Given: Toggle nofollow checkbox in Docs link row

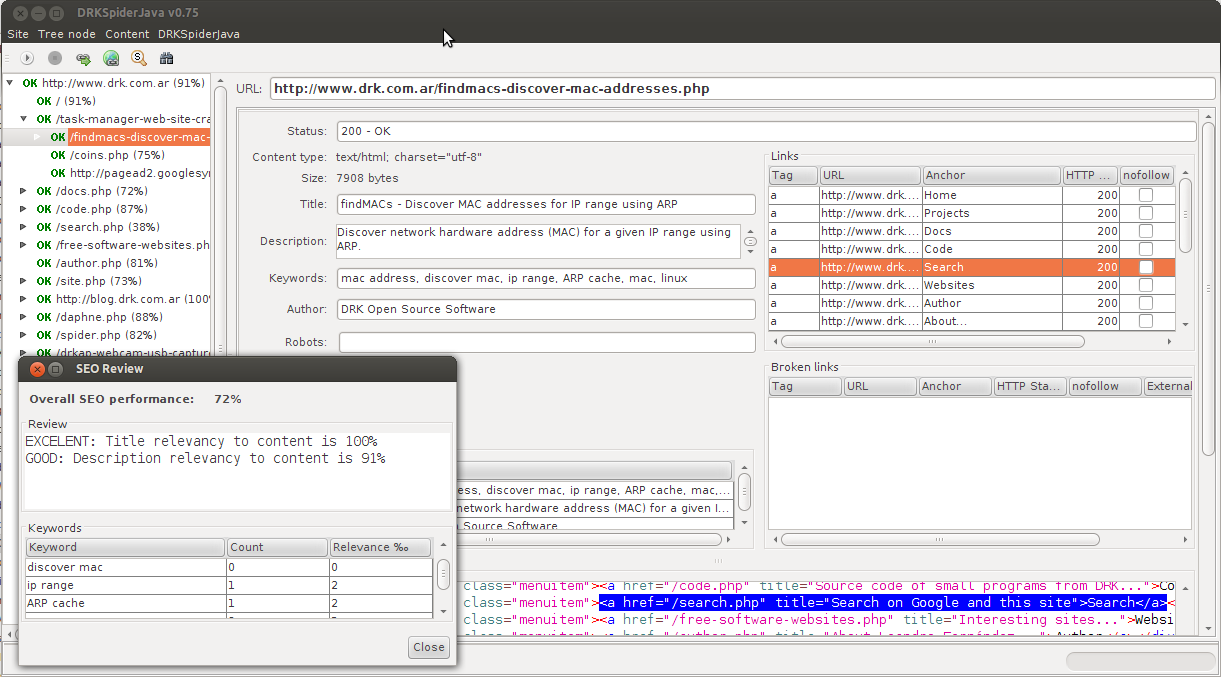Looking at the screenshot, I should tap(1146, 231).
